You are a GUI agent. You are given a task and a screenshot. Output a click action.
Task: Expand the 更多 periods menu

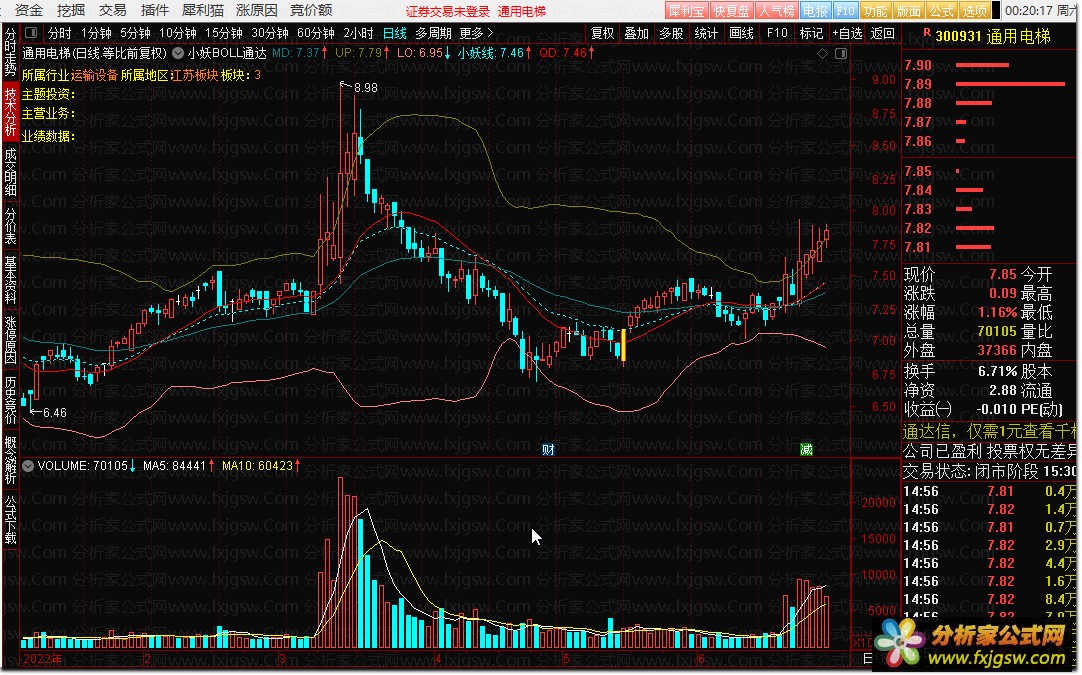[x=476, y=33]
